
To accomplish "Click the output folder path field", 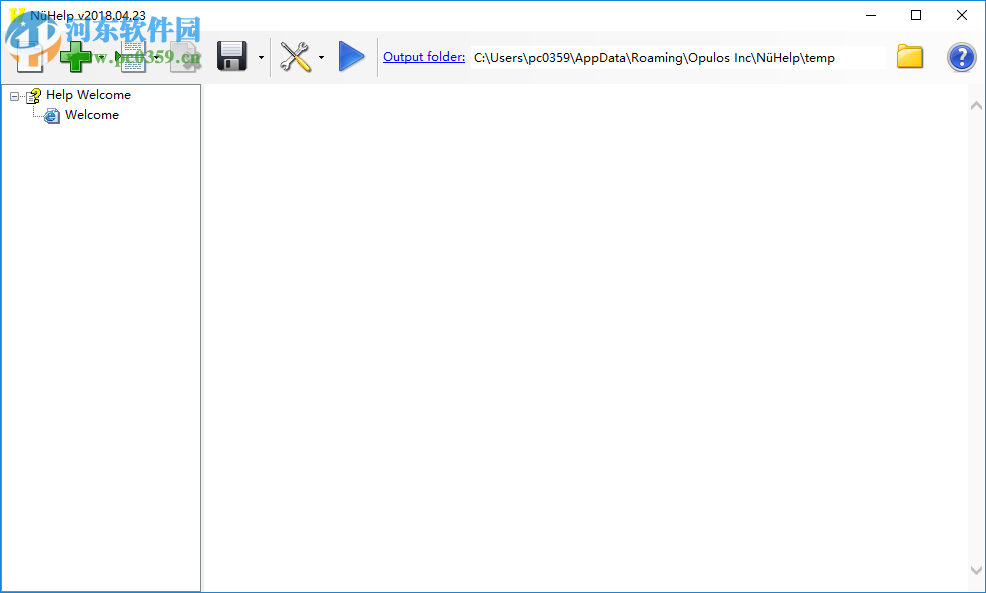I will click(678, 57).
